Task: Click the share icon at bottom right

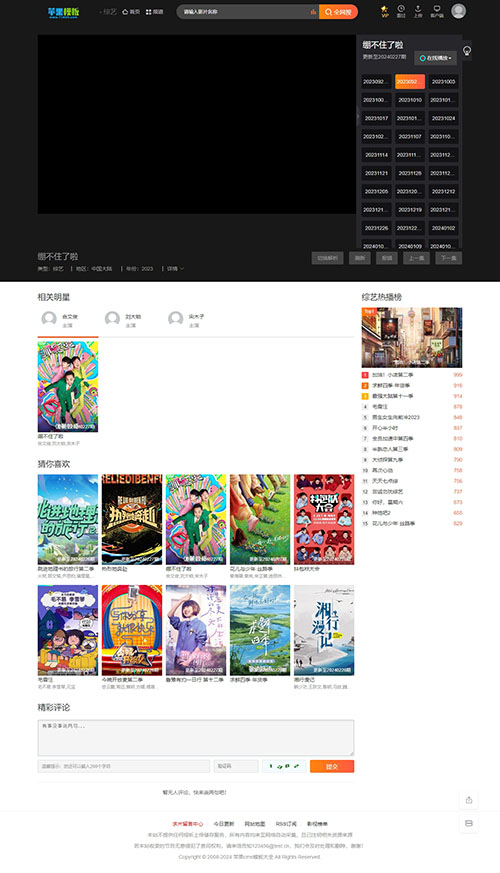Action: click(x=469, y=800)
